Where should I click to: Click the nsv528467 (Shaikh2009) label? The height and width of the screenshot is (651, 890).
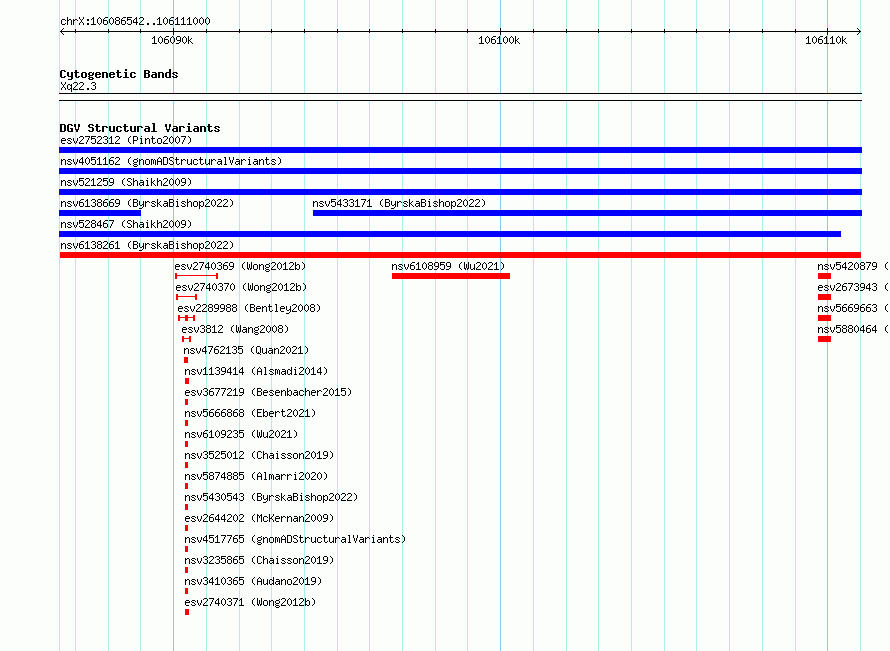click(x=126, y=224)
